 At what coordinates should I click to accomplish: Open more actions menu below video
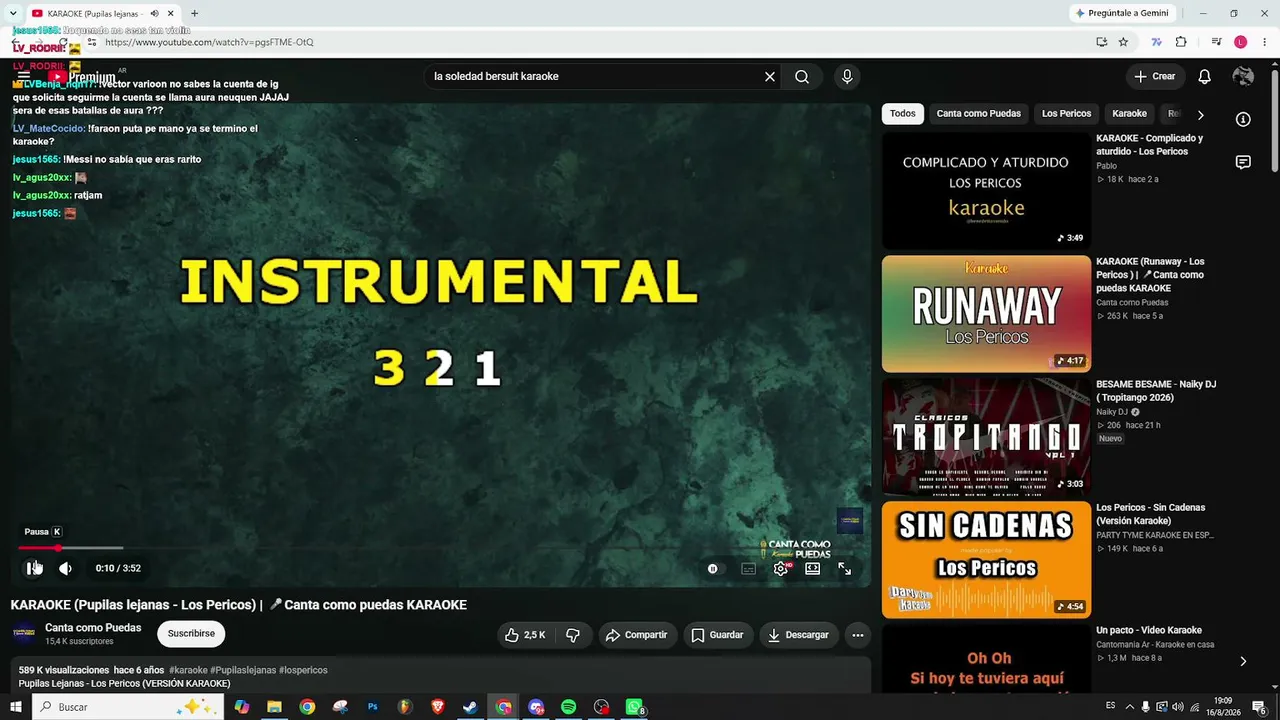[857, 635]
